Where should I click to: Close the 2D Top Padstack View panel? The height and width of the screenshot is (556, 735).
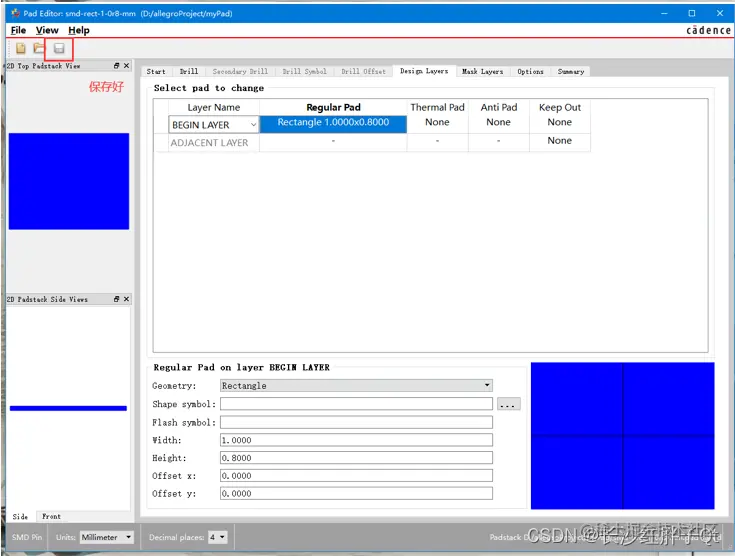tap(126, 66)
